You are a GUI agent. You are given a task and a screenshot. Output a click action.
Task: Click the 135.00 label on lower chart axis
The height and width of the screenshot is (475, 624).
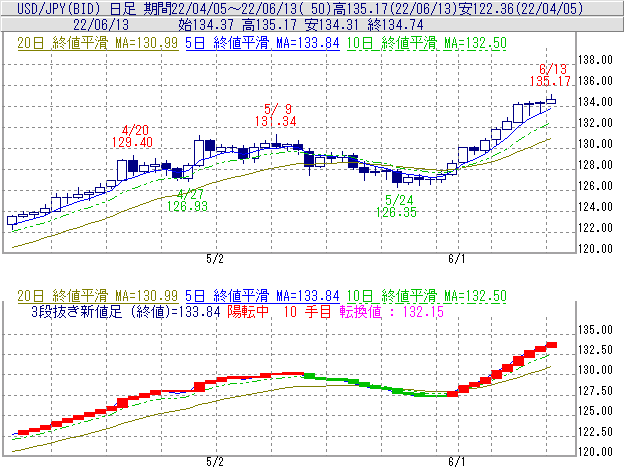pos(595,330)
